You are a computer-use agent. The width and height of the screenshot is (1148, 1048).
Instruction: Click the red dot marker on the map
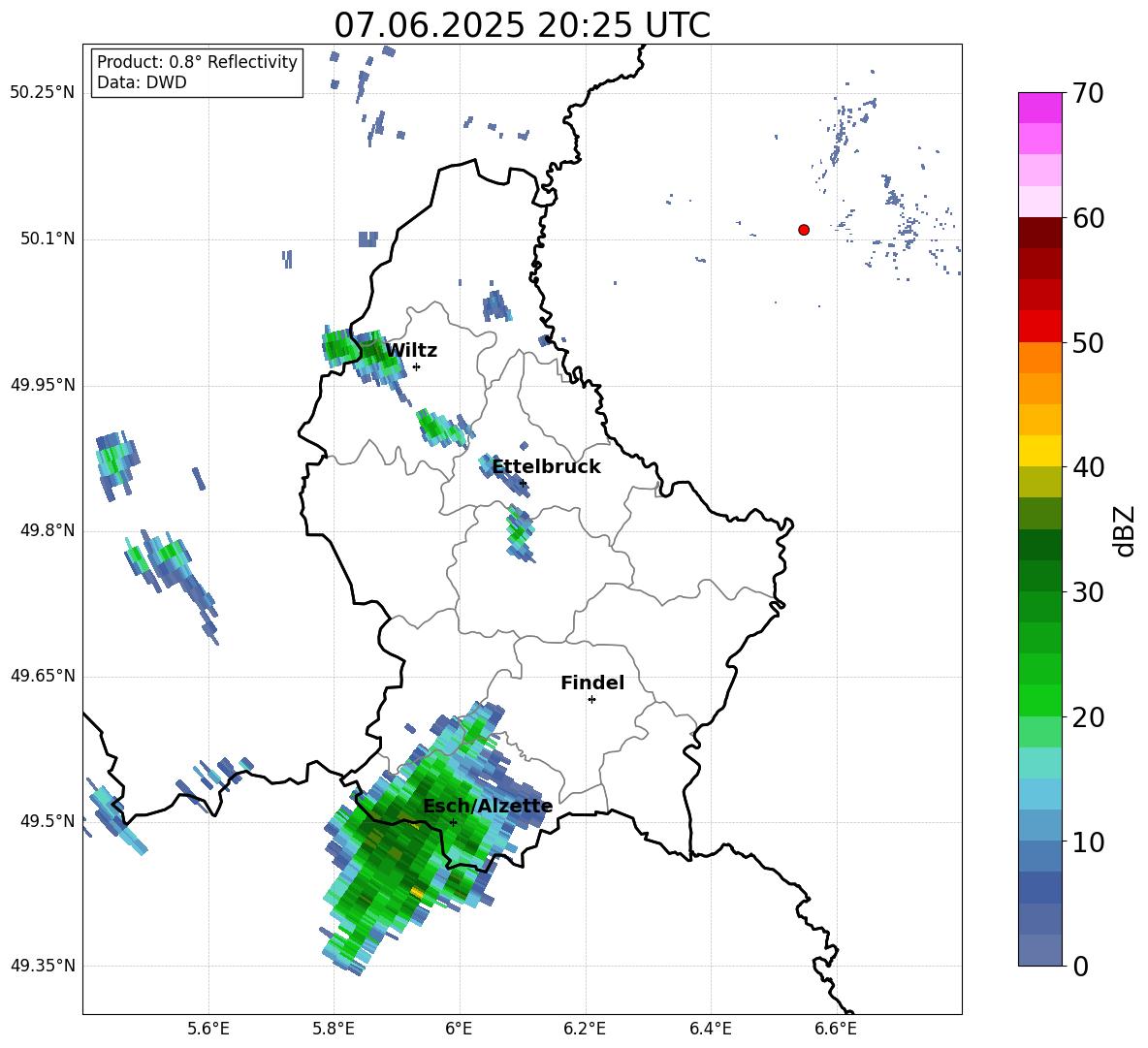pos(804,230)
